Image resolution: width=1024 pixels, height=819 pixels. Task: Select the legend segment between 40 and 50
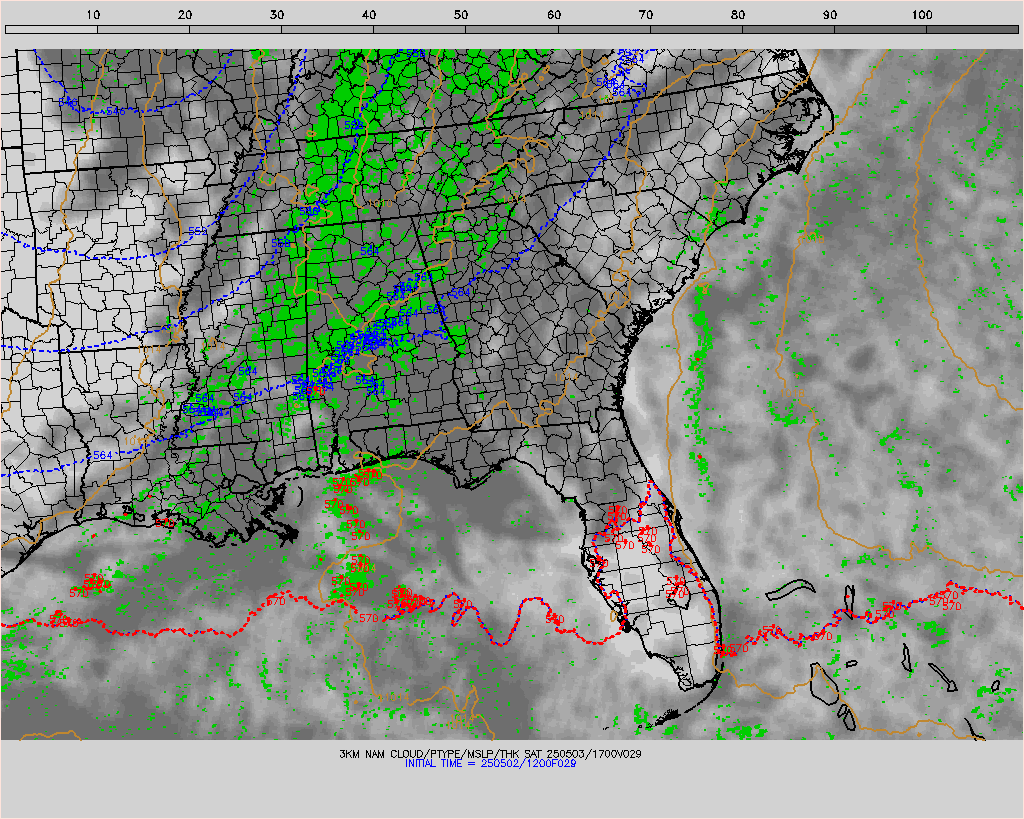(x=419, y=29)
